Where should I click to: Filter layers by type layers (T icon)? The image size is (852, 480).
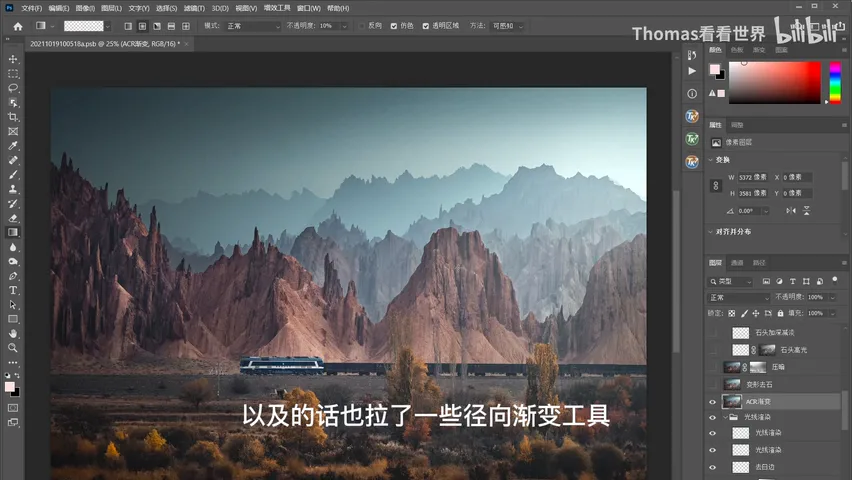coord(793,282)
